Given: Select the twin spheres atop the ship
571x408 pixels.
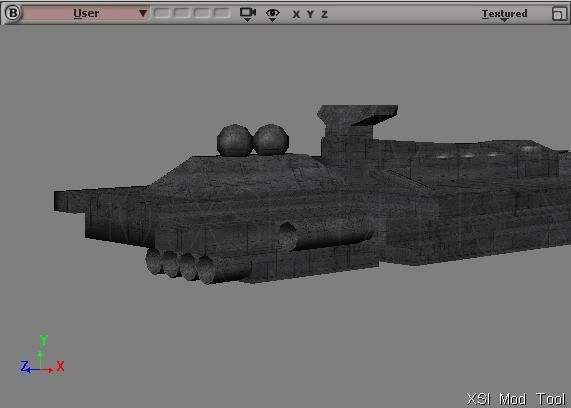Looking at the screenshot, I should pyautogui.click(x=253, y=140).
